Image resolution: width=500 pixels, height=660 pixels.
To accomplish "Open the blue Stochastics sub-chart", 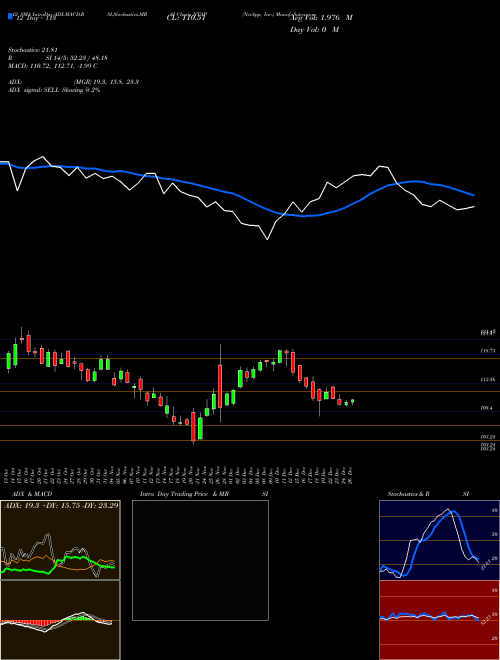I will (x=439, y=540).
